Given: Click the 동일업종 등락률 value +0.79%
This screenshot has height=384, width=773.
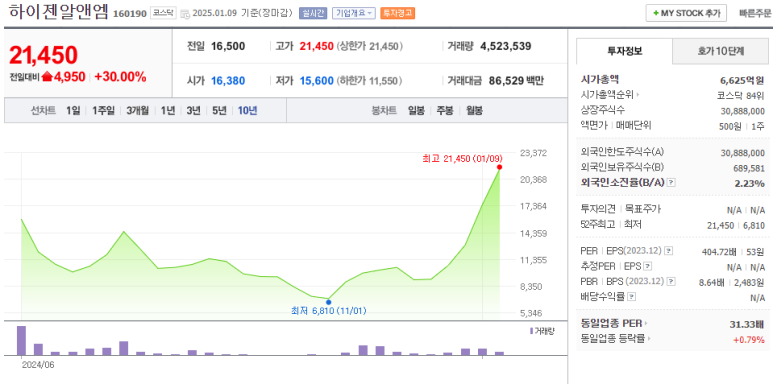Looking at the screenshot, I should 749,339.
